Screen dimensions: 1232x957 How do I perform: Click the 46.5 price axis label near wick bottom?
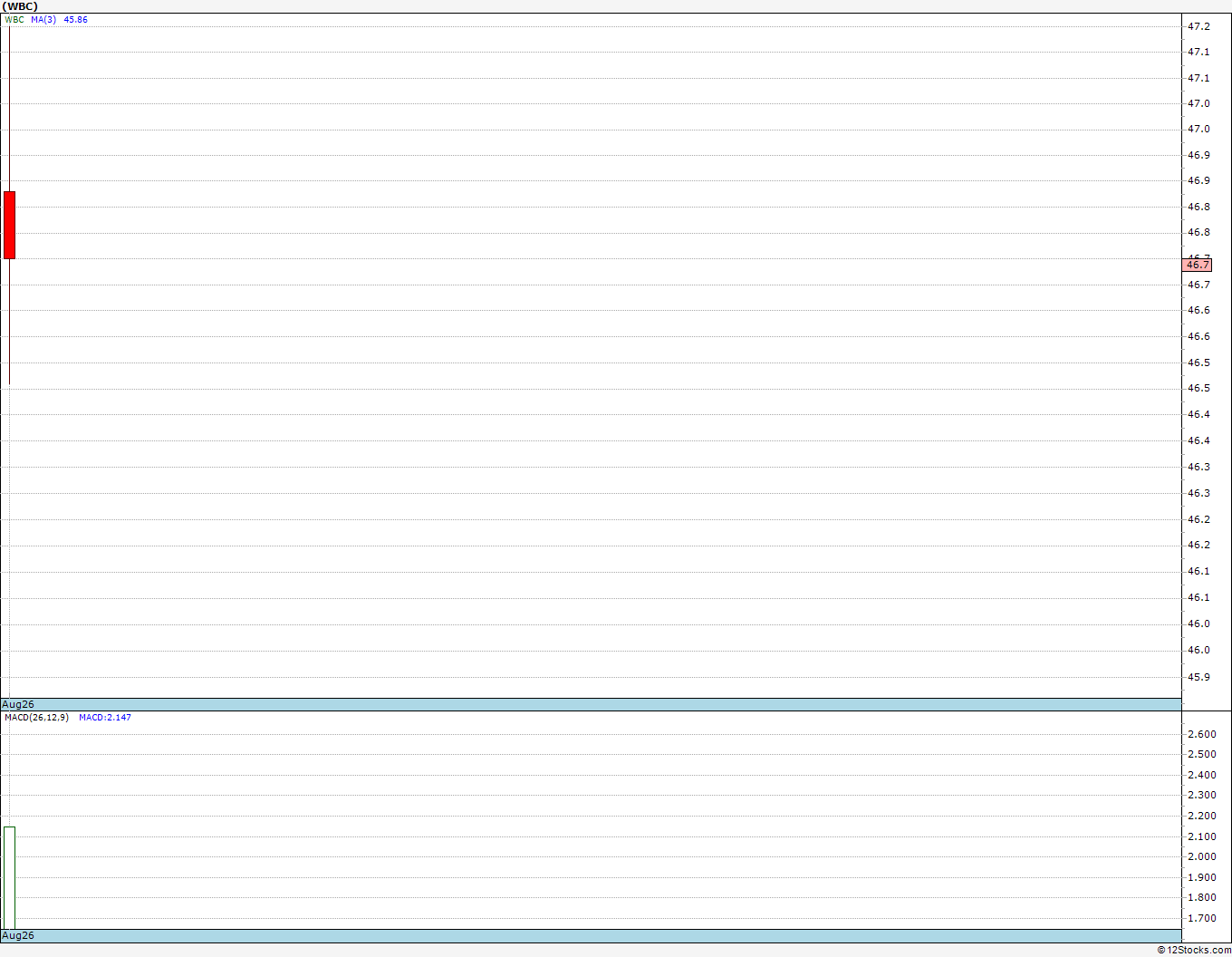(1198, 388)
